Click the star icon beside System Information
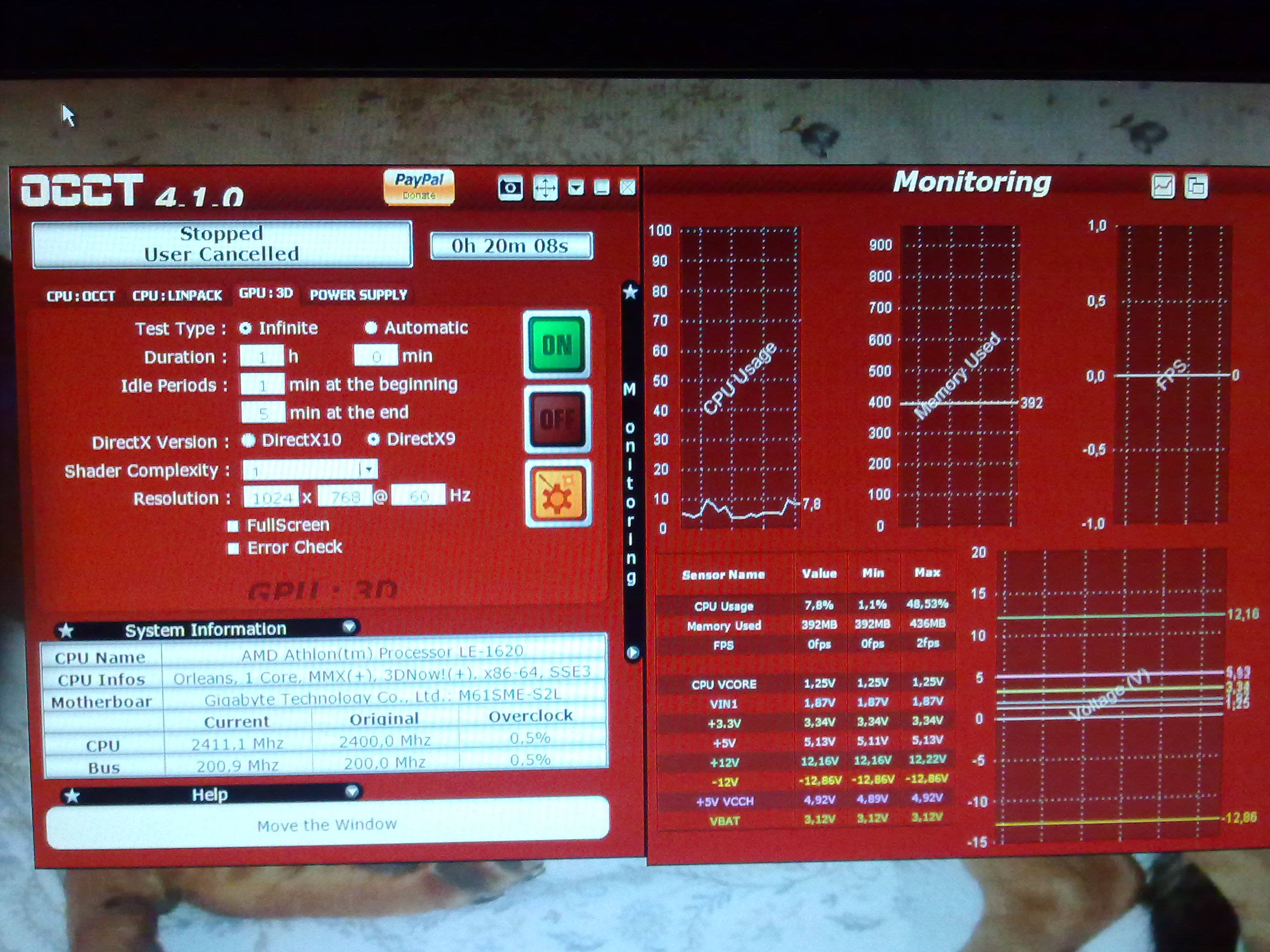1270x952 pixels. [x=66, y=631]
